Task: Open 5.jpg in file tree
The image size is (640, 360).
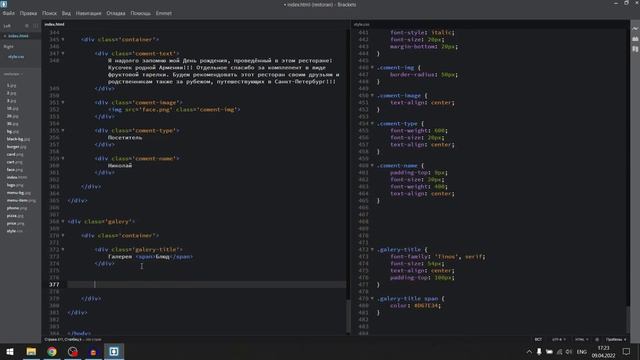Action: pyautogui.click(x=11, y=86)
